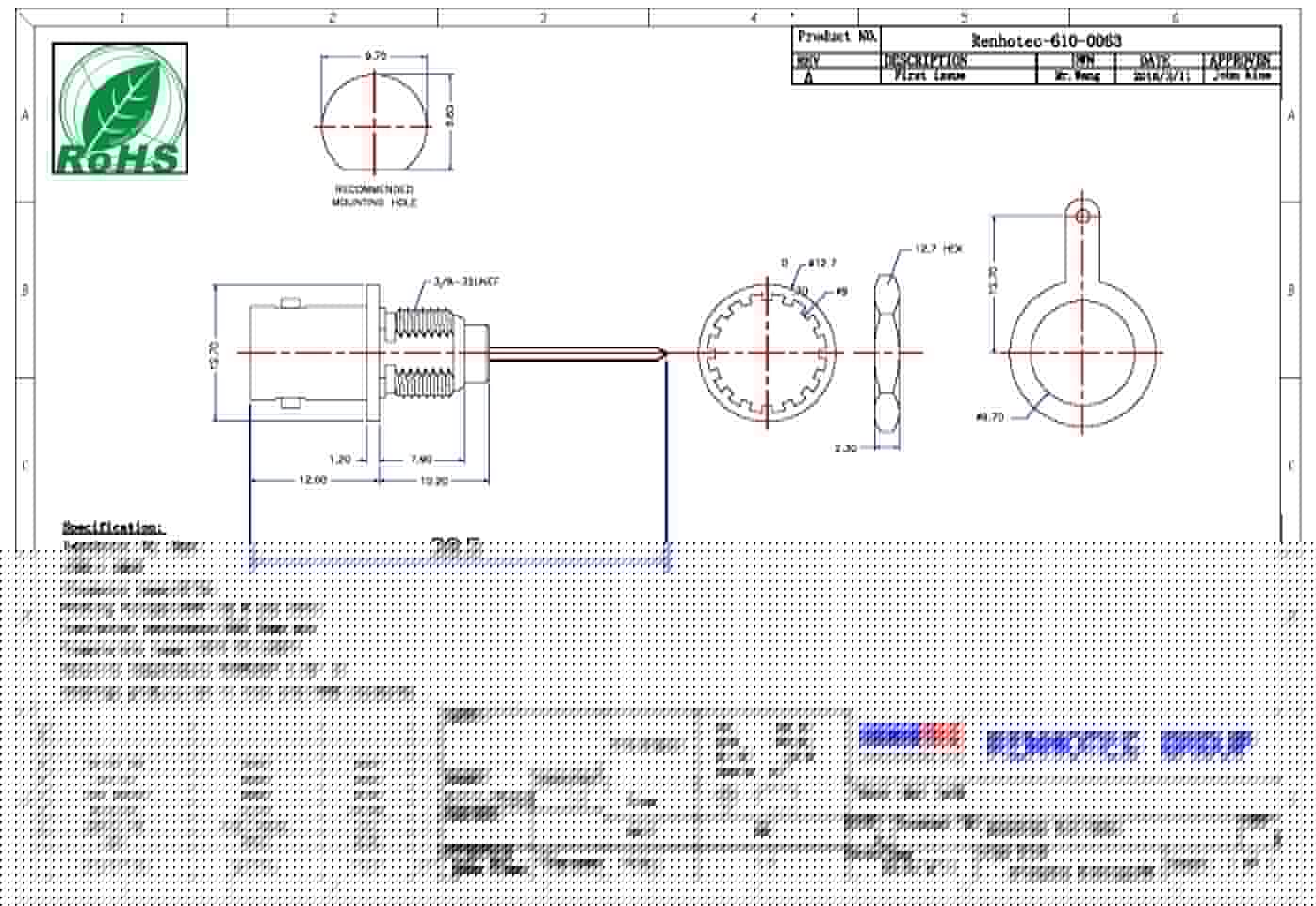Select the 3/8-32UNEF thread callout label
The image size is (1316, 906).
[x=465, y=282]
